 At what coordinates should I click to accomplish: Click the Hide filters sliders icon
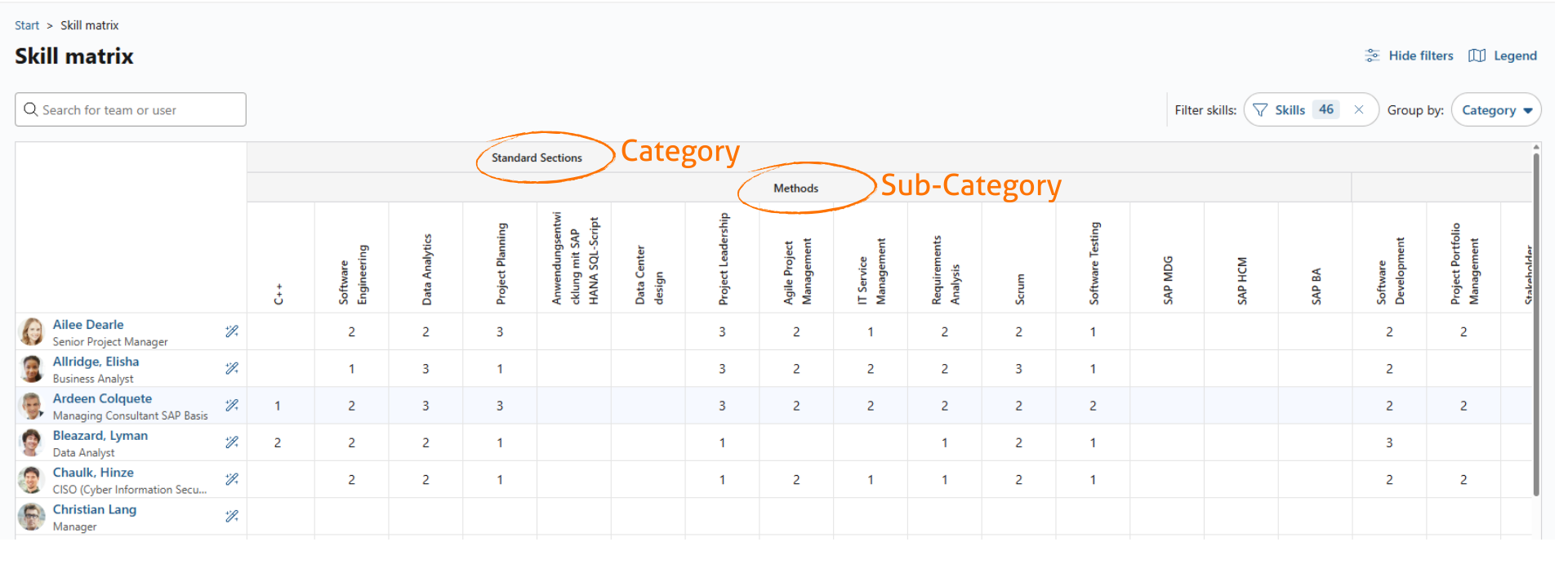pos(1372,56)
